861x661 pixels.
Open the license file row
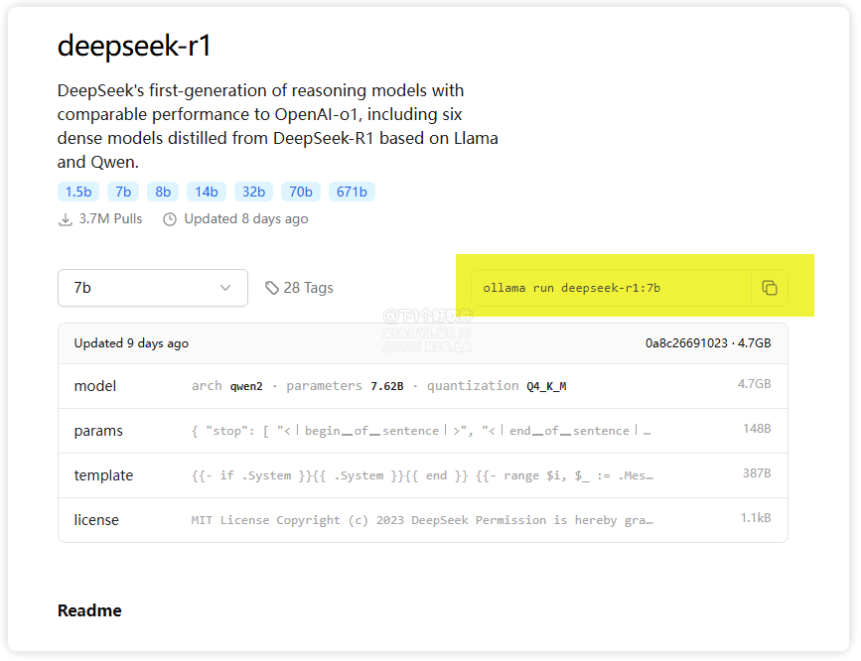click(x=422, y=520)
